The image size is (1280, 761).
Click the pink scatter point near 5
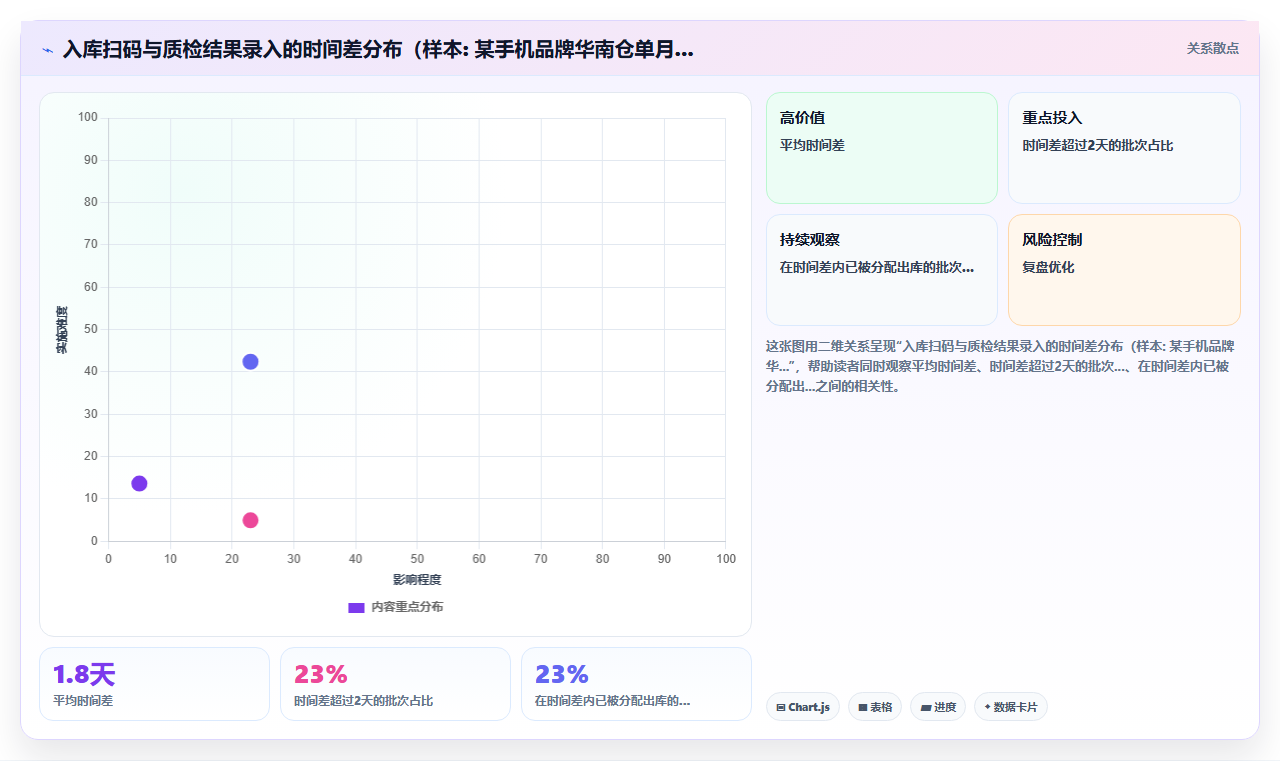click(x=250, y=520)
